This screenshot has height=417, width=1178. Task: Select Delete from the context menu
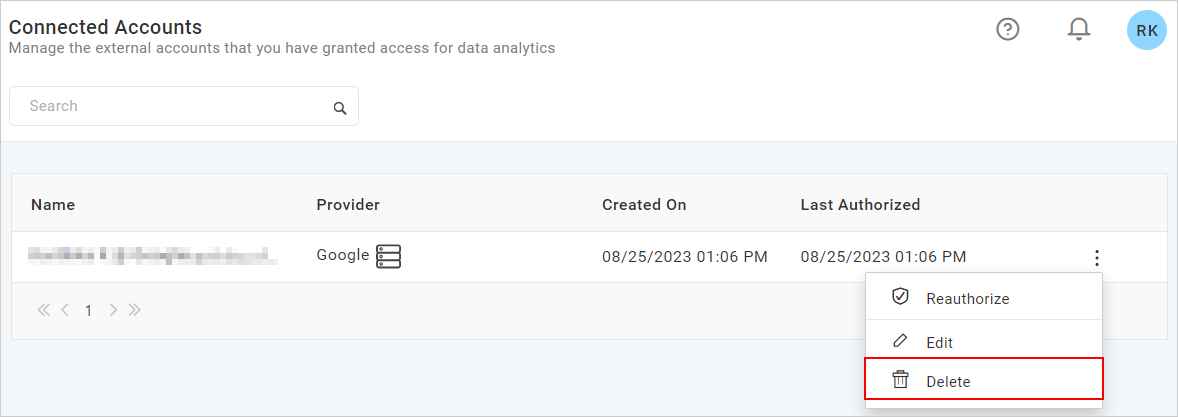pos(947,381)
